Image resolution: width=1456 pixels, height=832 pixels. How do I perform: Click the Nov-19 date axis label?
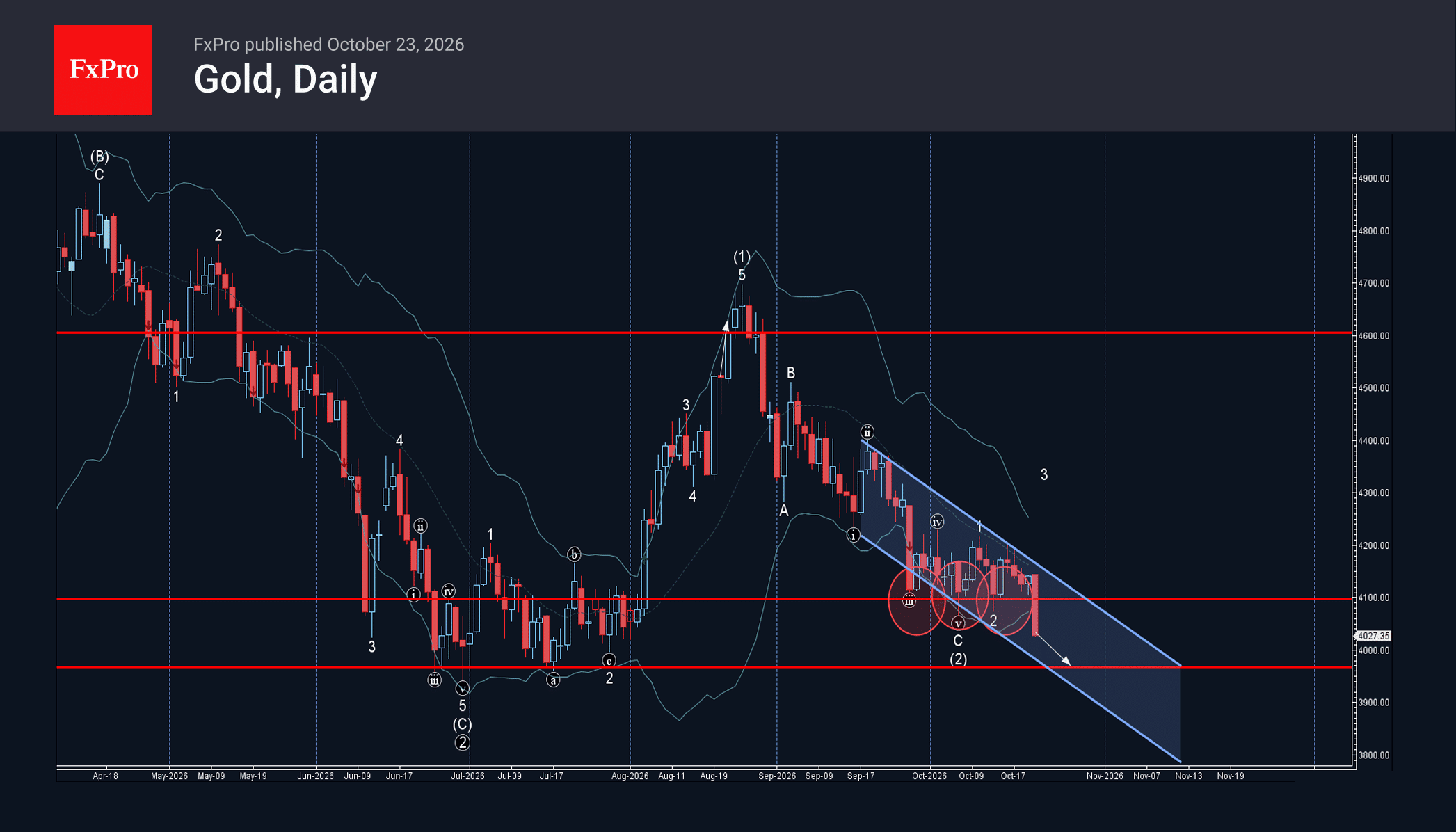[x=1231, y=776]
